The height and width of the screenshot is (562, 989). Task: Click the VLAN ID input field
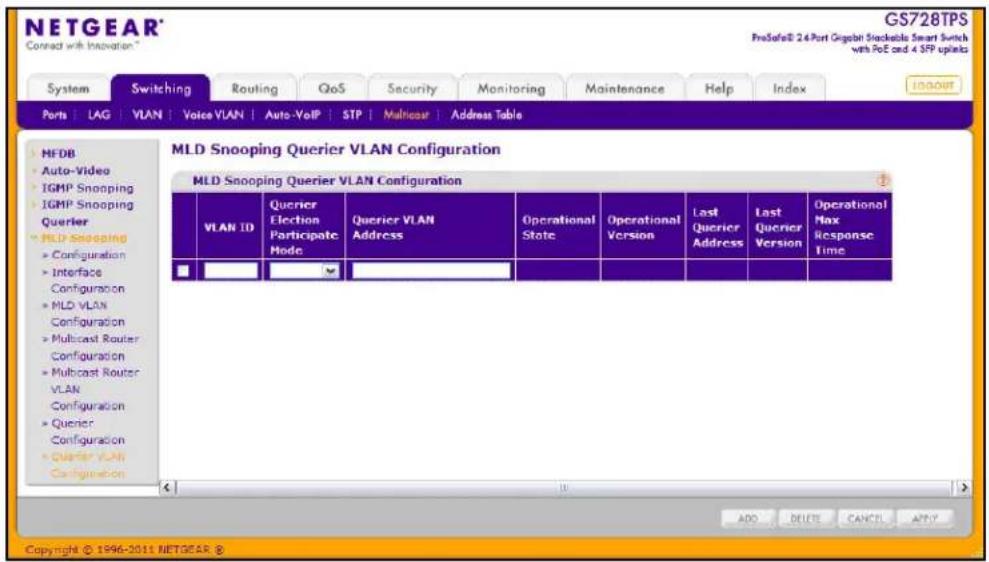pos(231,271)
